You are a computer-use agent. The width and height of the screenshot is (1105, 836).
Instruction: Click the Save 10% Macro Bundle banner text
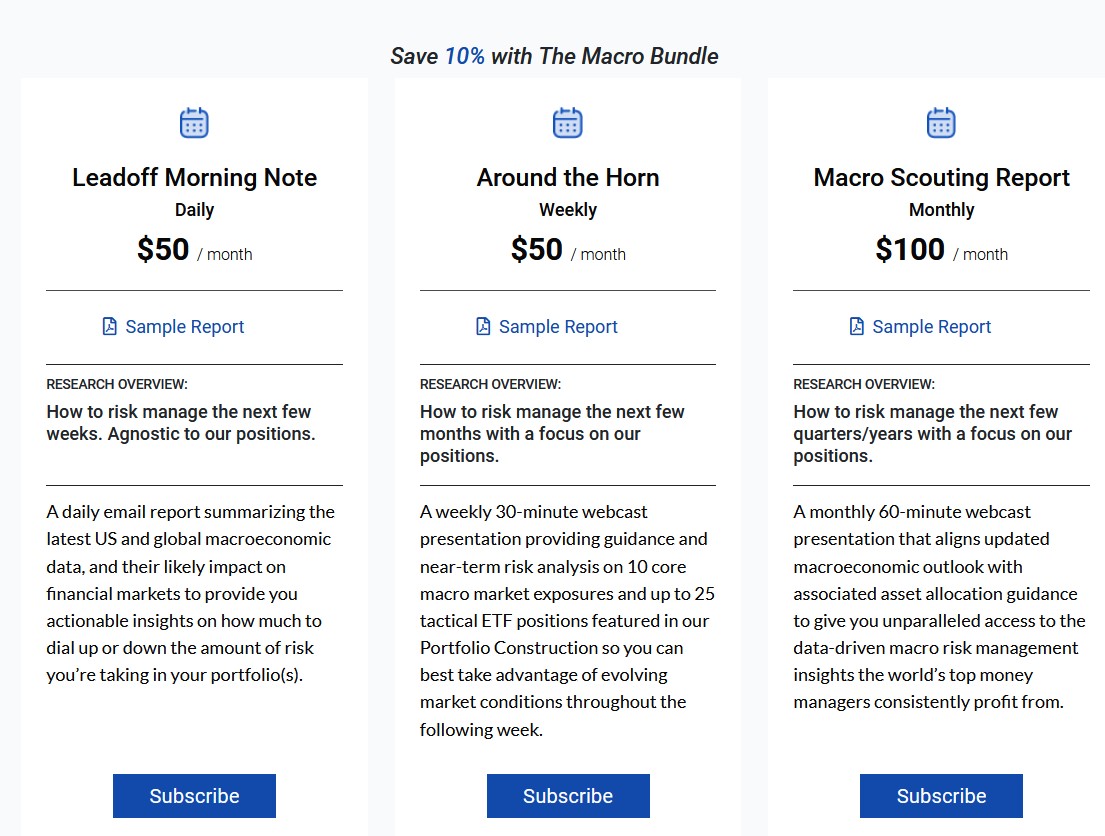click(x=554, y=56)
